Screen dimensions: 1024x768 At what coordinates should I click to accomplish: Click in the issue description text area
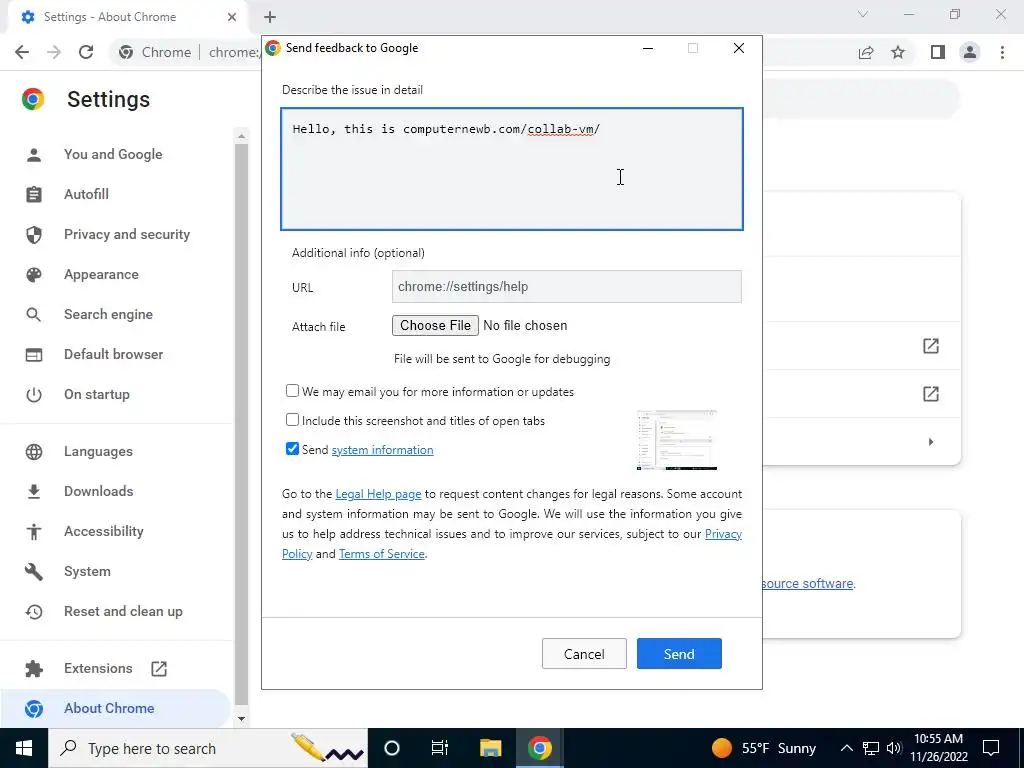(512, 169)
